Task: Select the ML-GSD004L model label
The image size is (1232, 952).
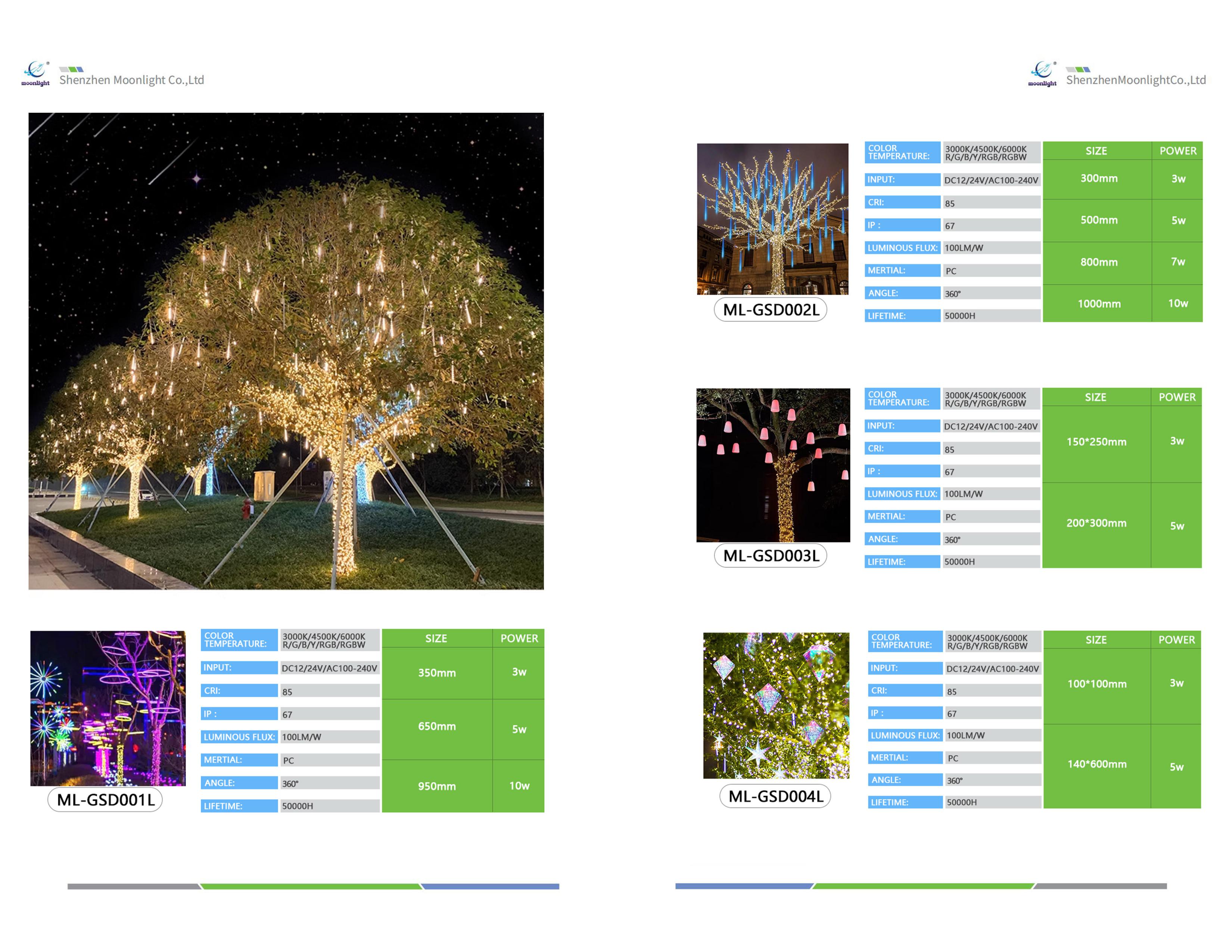Action: coord(776,796)
